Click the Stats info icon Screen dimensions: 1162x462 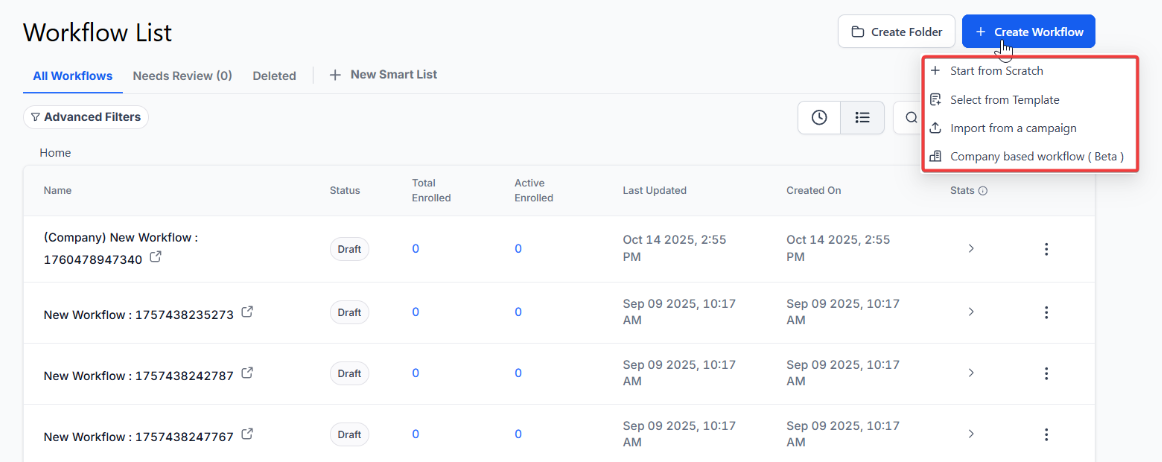point(982,191)
